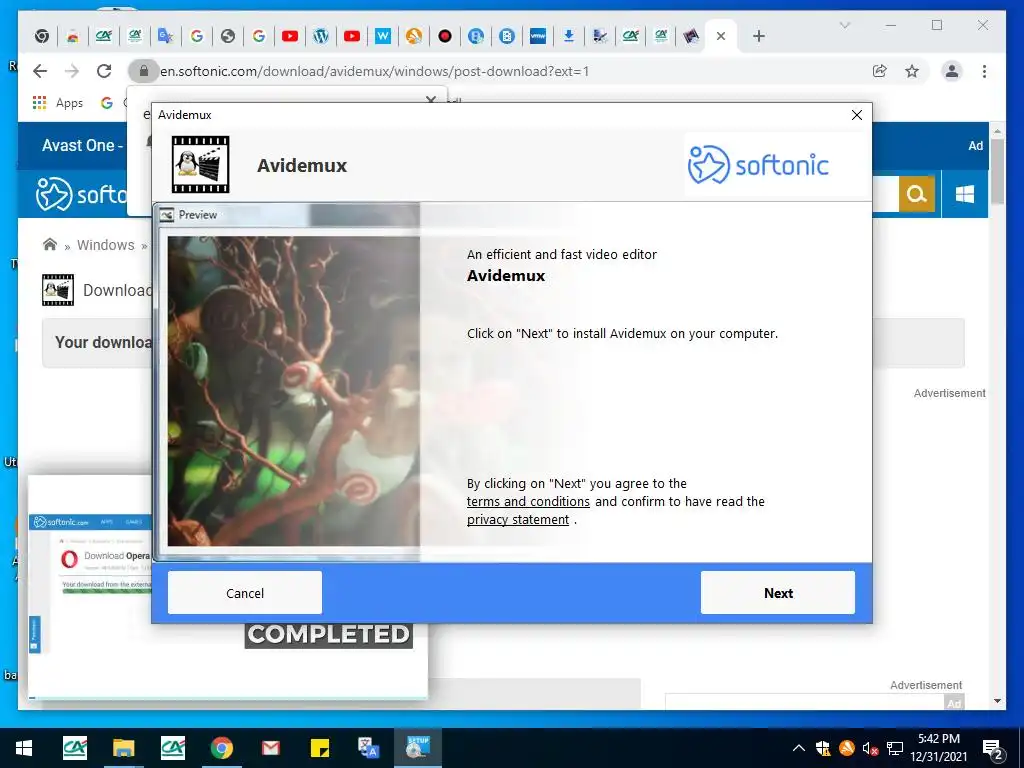
Task: Click the Setup installer taskbar icon
Action: [417, 748]
